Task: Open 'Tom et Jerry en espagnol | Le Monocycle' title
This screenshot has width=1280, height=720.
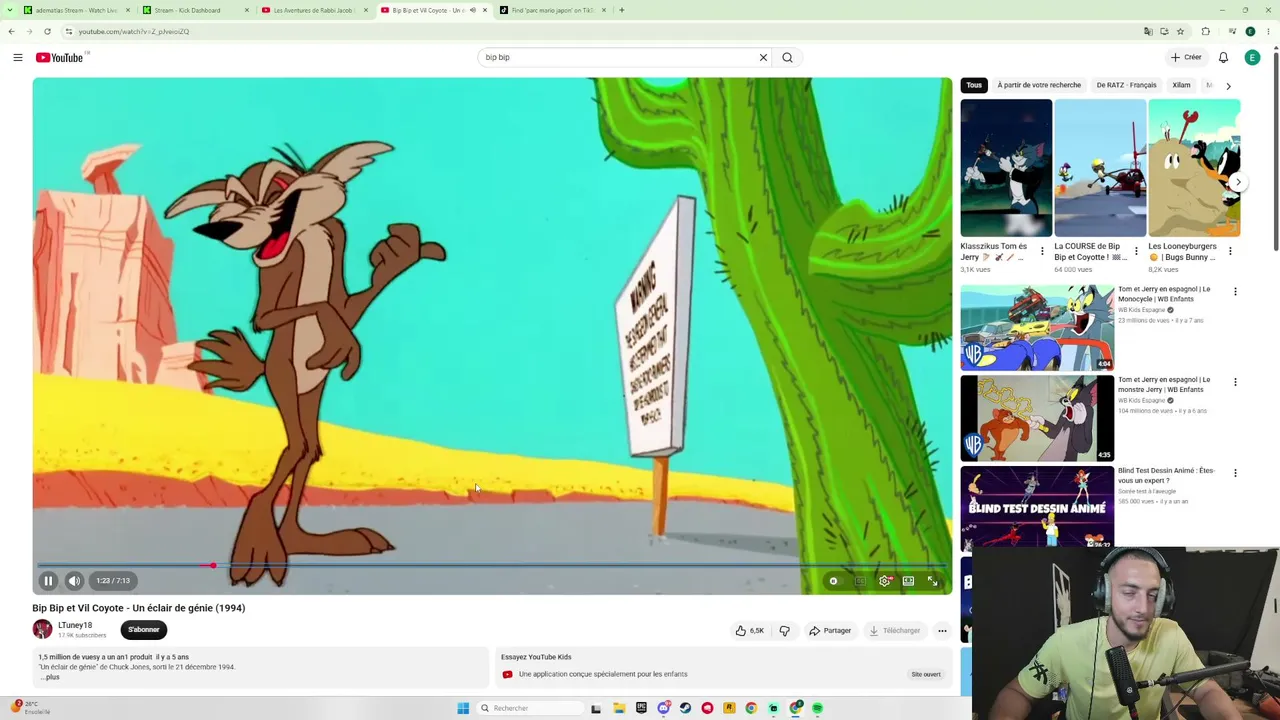Action: [1164, 294]
